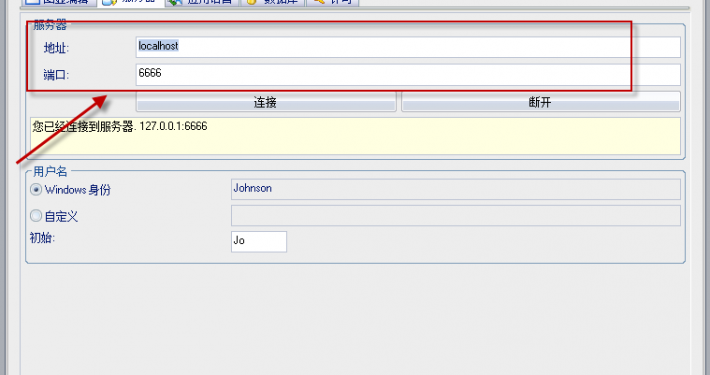This screenshot has height=375, width=710.
Task: Click the 断开 button
Action: pyautogui.click(x=541, y=102)
